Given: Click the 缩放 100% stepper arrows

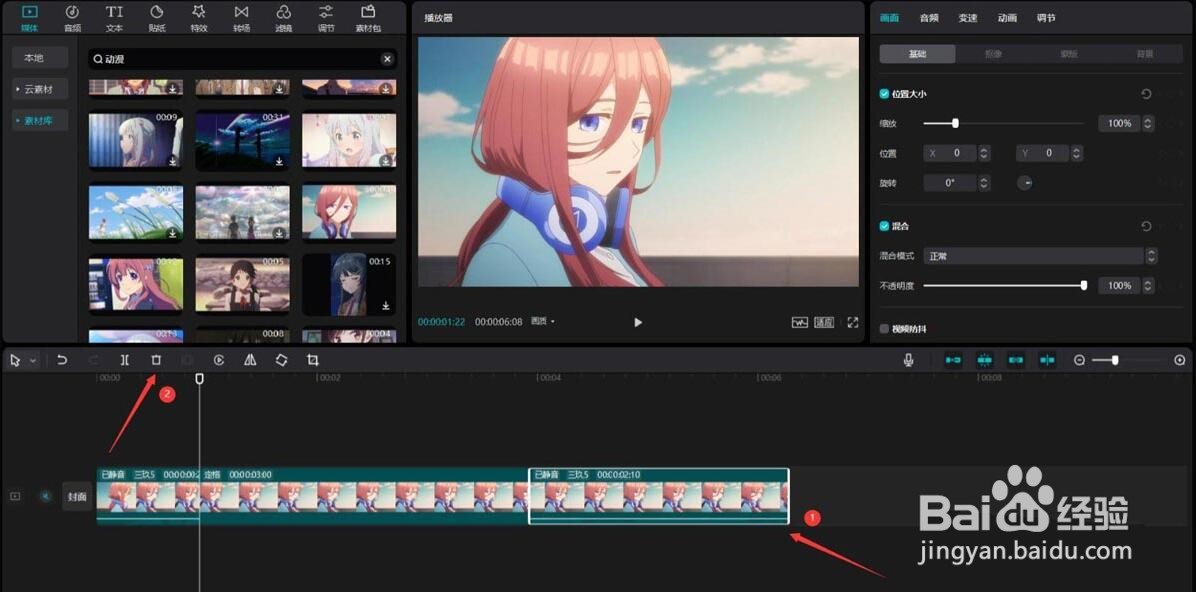Looking at the screenshot, I should click(x=1148, y=123).
